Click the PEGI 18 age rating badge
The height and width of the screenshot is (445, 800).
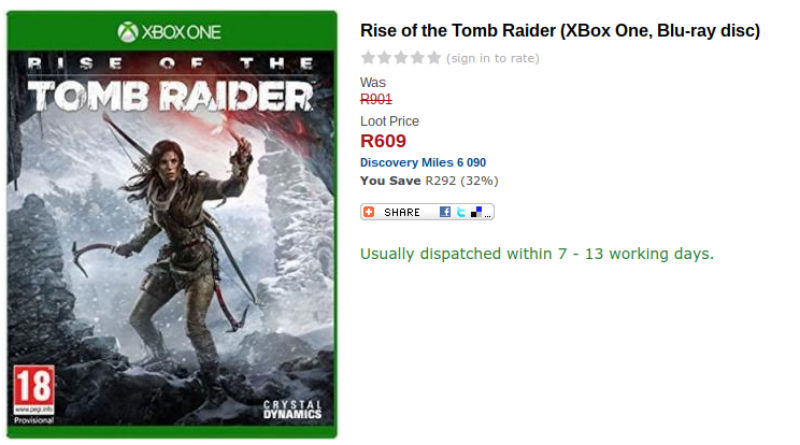coord(32,389)
